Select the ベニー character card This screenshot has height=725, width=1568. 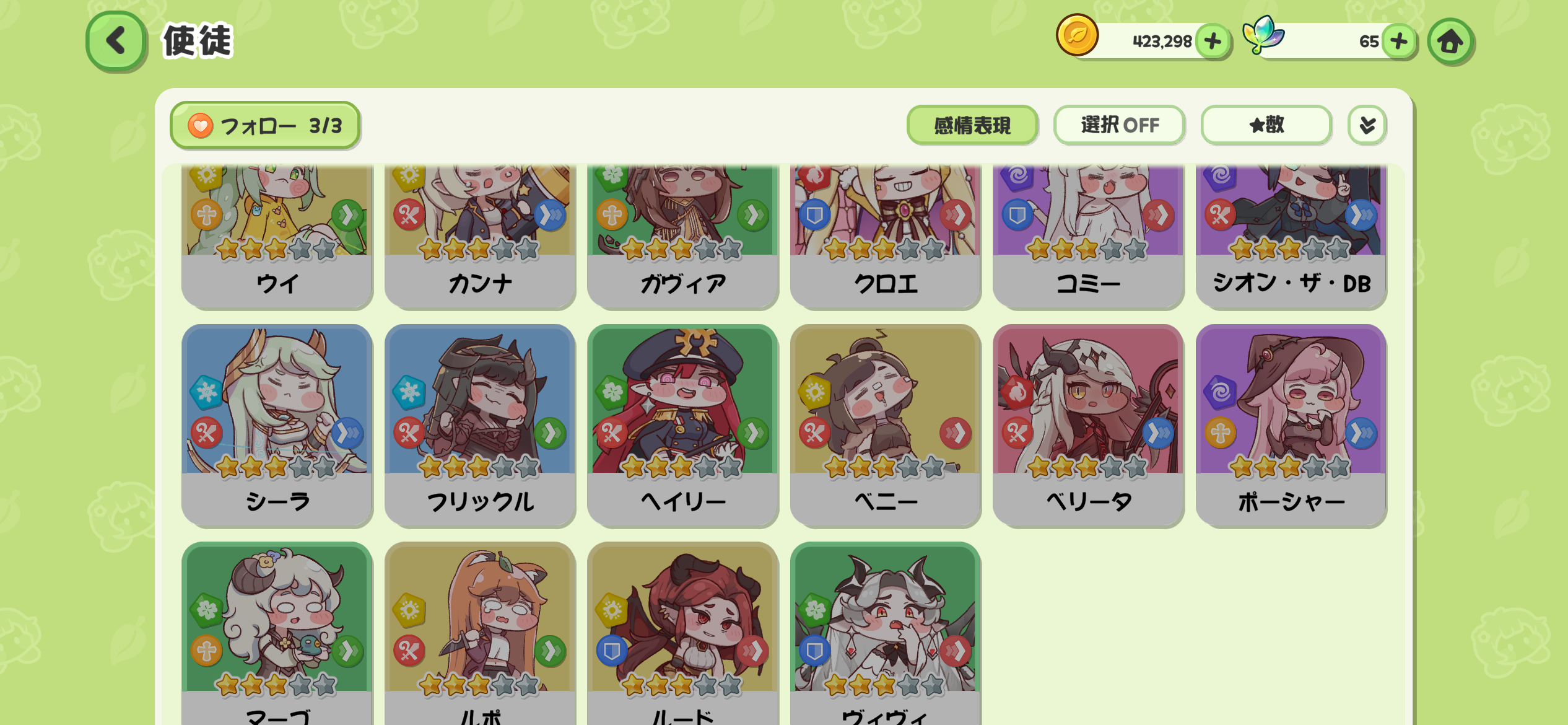(x=886, y=425)
